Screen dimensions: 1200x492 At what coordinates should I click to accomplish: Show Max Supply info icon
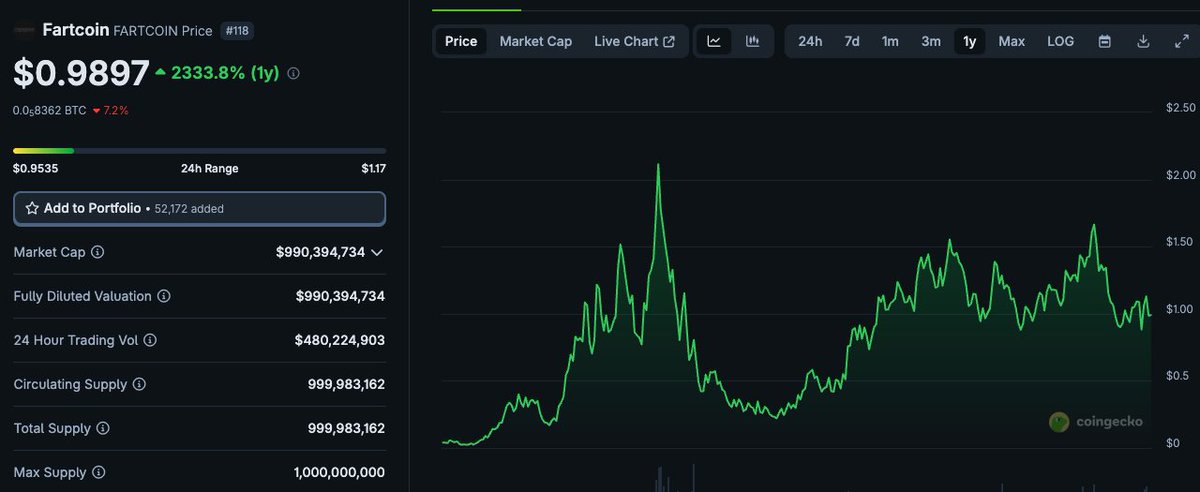click(x=98, y=472)
